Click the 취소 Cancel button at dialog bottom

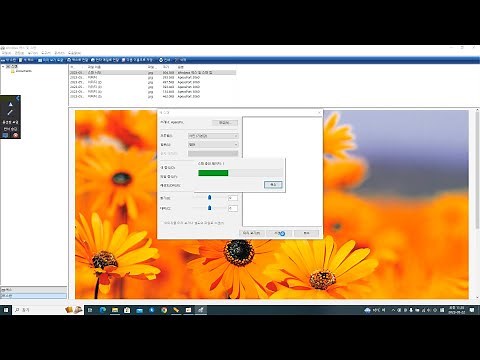click(x=307, y=233)
